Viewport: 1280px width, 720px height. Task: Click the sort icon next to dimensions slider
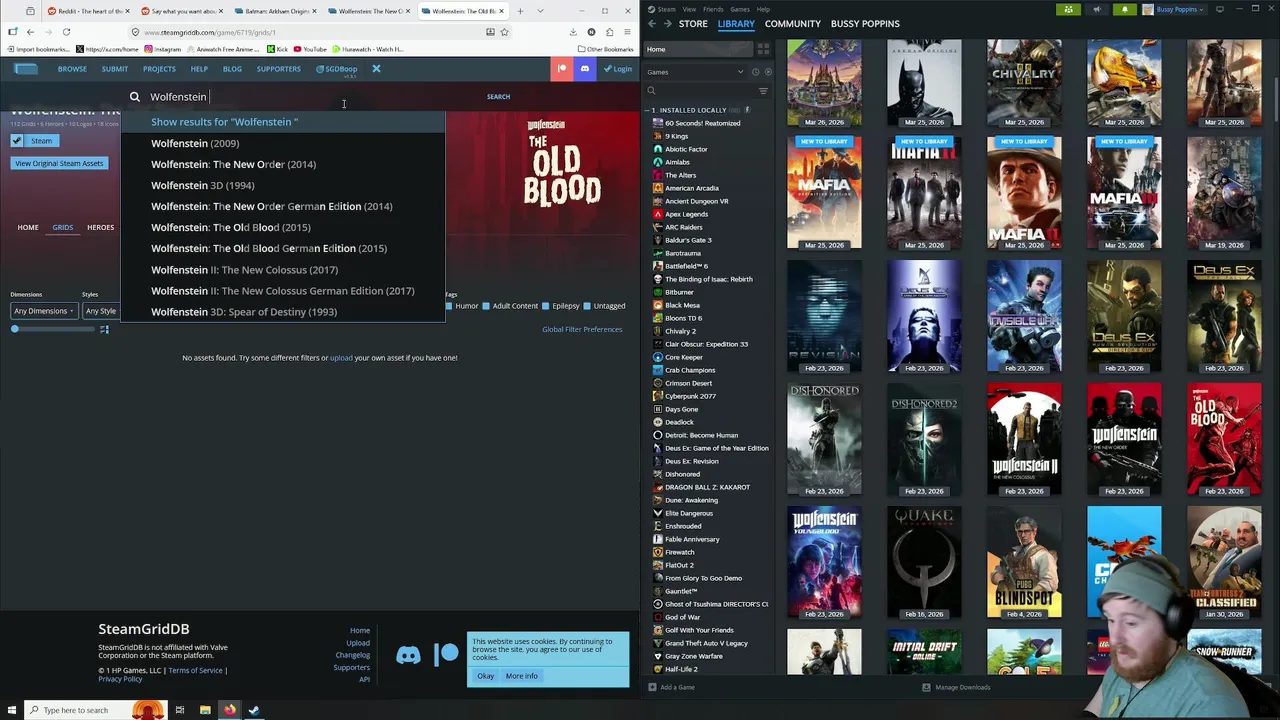coord(104,329)
